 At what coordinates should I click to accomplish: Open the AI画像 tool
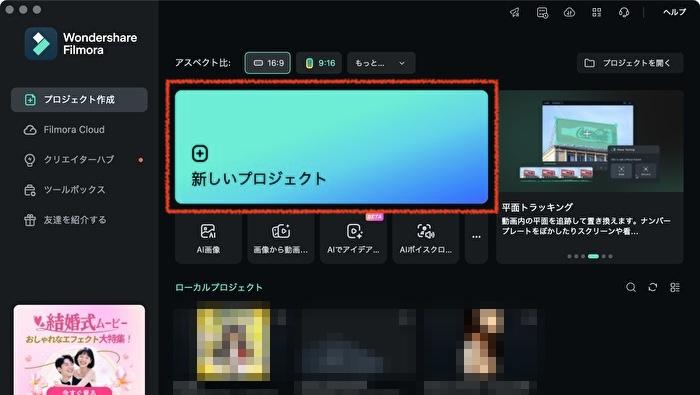click(208, 239)
